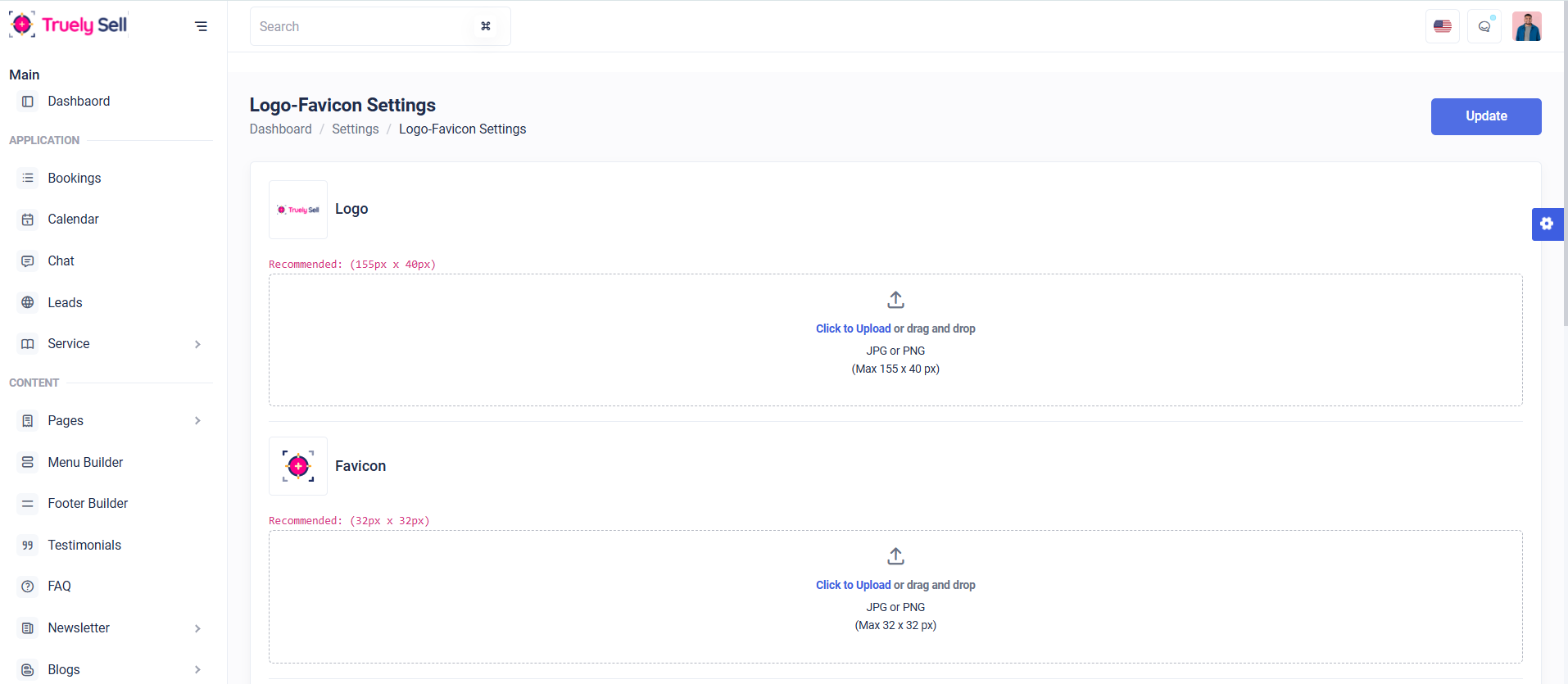Click the Calendar icon in sidebar
Viewport: 1568px width, 684px height.
28,220
